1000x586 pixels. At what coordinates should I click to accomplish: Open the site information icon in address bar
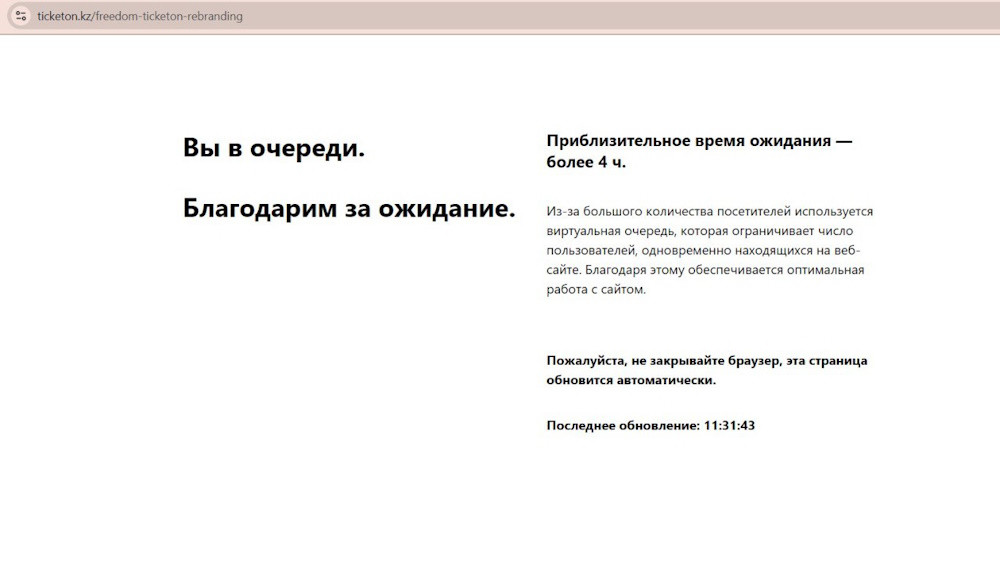click(20, 16)
